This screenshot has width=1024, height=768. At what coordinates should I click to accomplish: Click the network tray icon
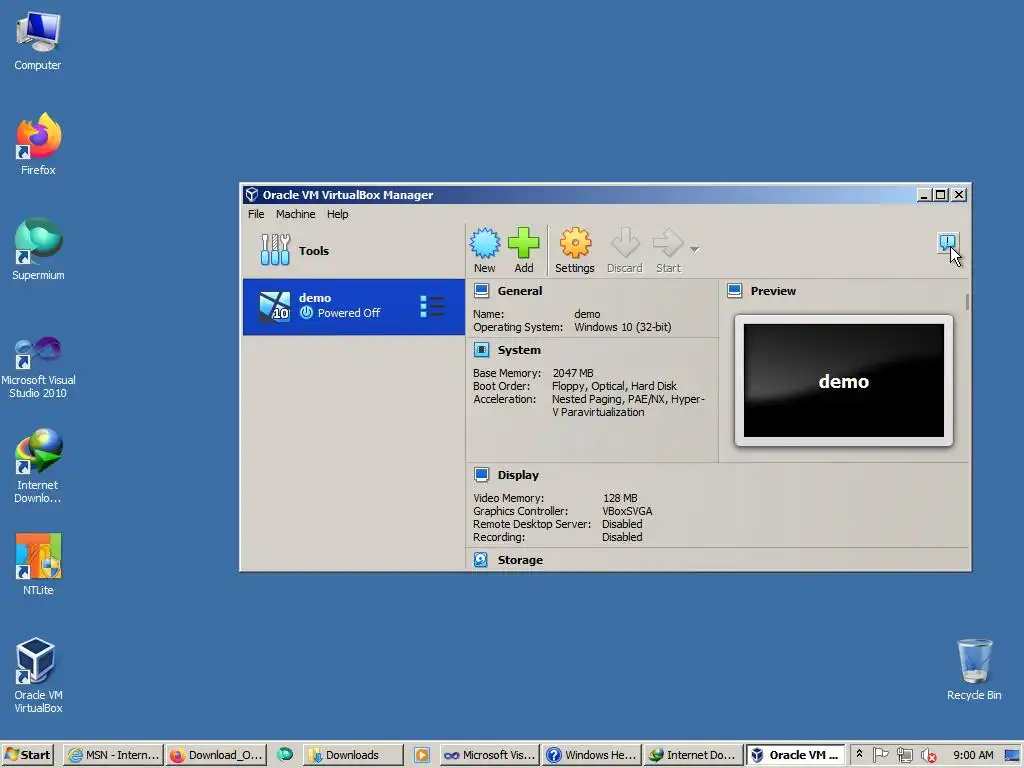pyautogui.click(x=904, y=755)
